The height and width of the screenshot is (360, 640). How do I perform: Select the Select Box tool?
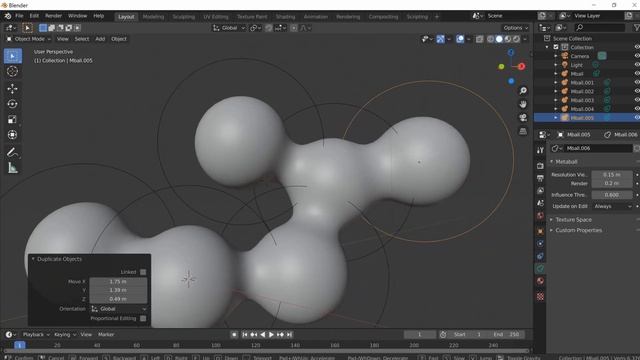click(x=13, y=56)
